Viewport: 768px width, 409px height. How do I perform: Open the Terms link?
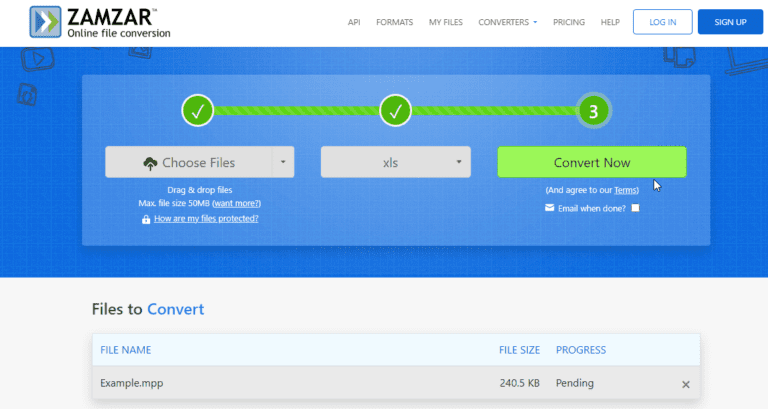click(x=626, y=190)
